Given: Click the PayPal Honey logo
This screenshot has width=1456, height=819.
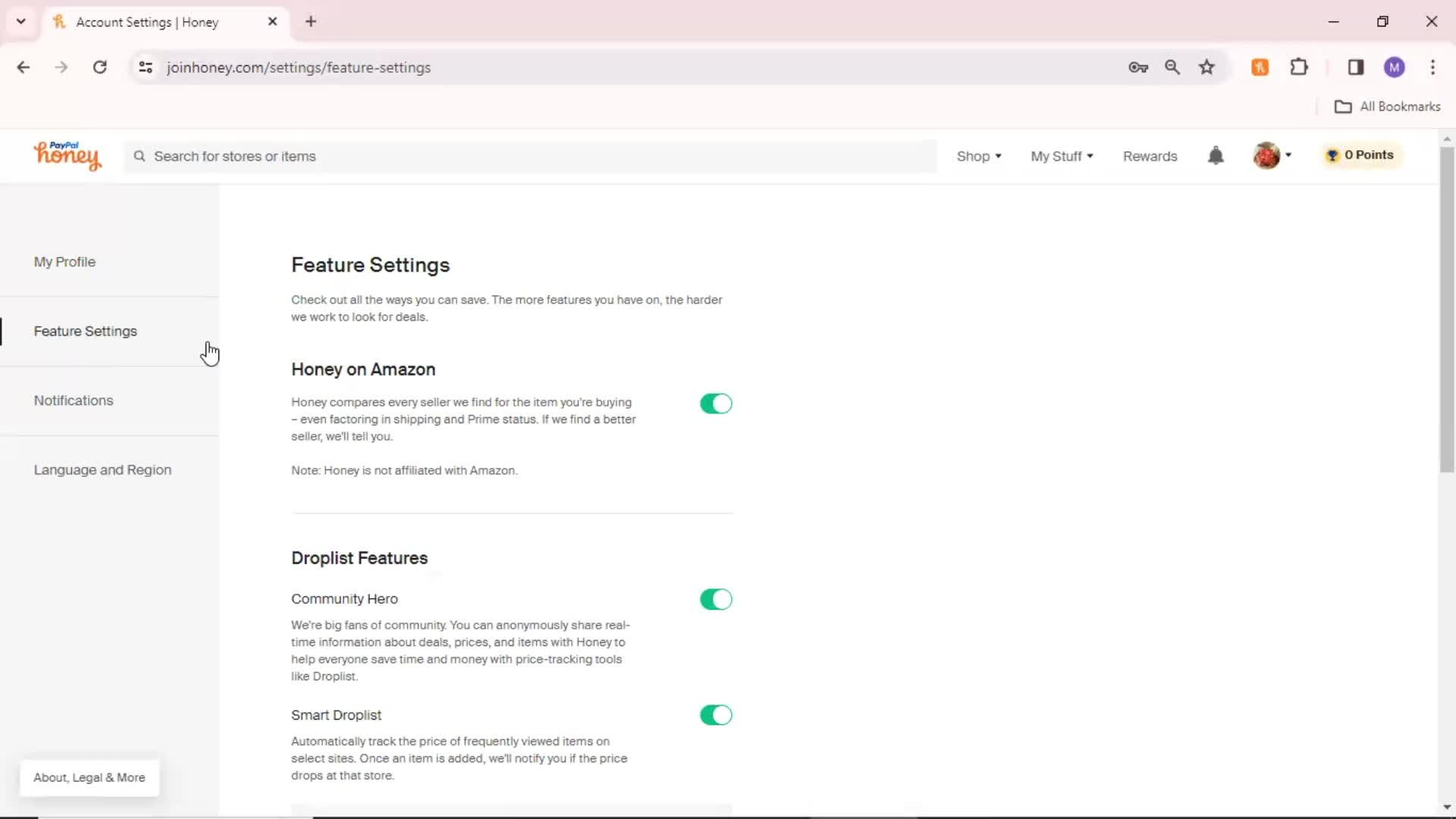Looking at the screenshot, I should (67, 155).
